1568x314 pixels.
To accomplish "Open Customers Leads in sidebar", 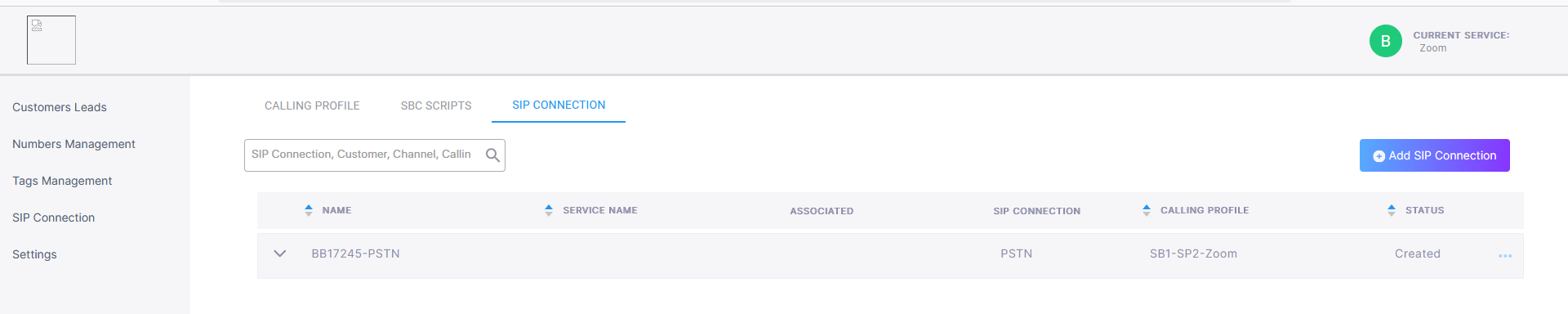I will pyautogui.click(x=60, y=107).
